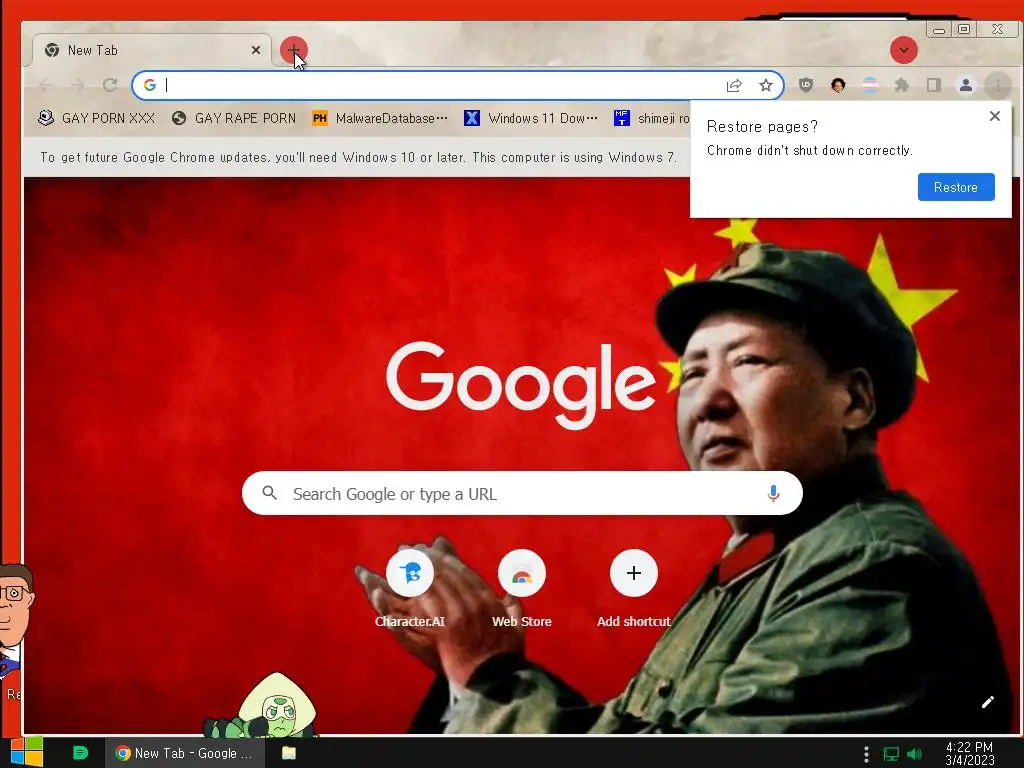Minimize the Chrome window
This screenshot has width=1024, height=768.
(938, 29)
